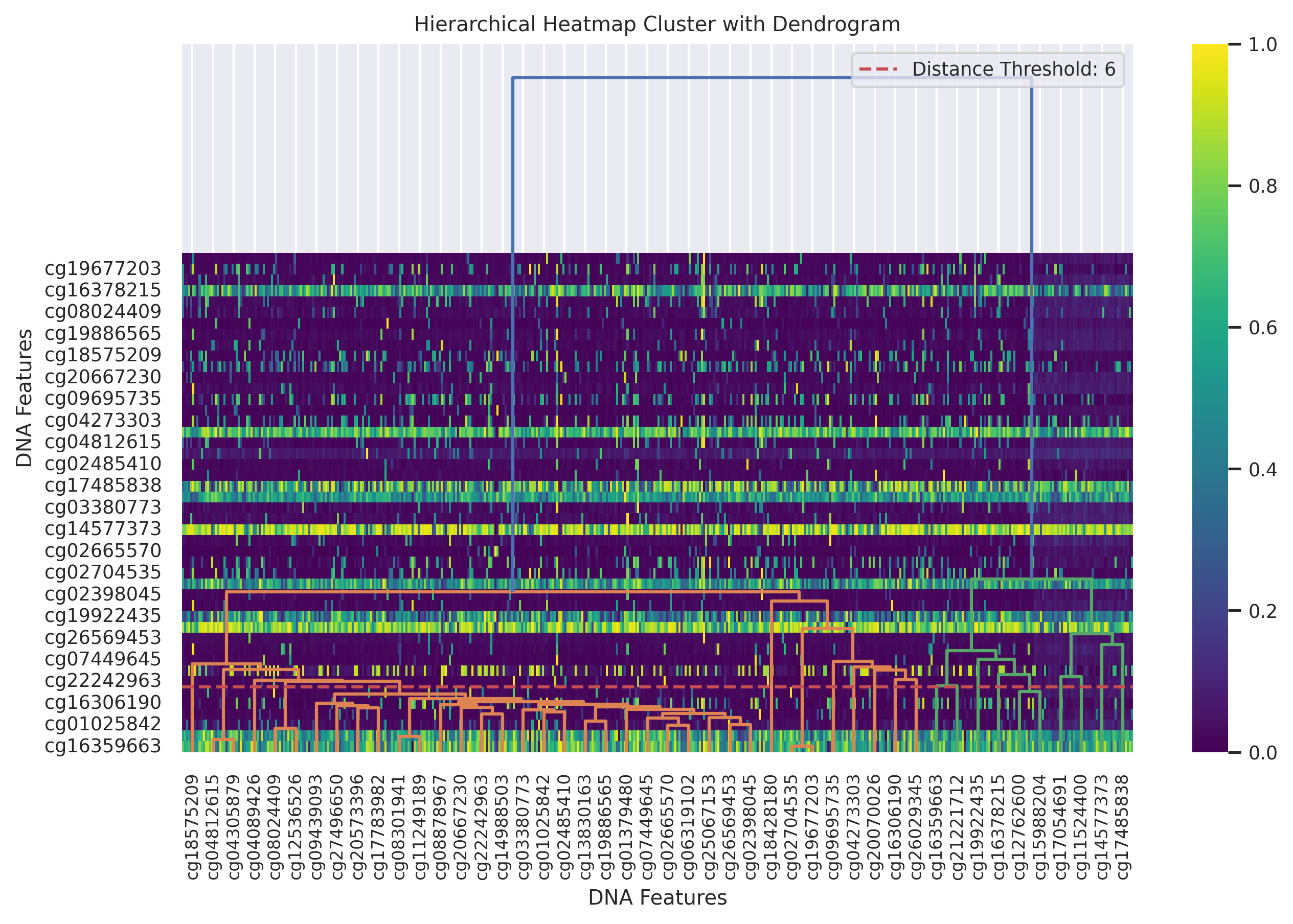Click the chart title text

tap(657, 25)
